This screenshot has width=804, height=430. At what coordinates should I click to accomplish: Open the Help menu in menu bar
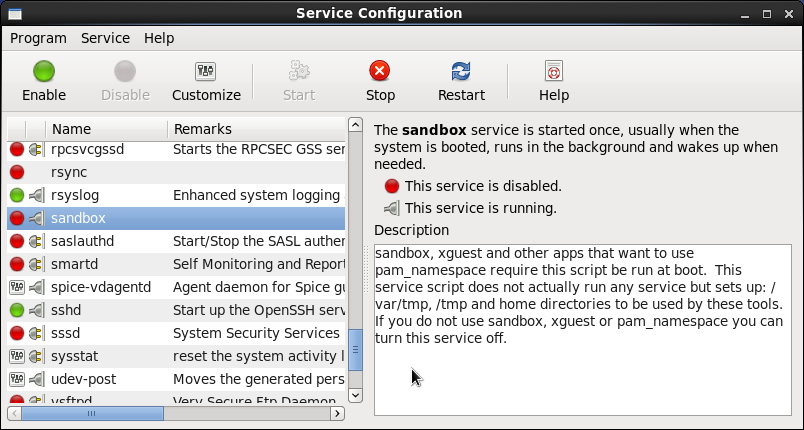pyautogui.click(x=159, y=38)
